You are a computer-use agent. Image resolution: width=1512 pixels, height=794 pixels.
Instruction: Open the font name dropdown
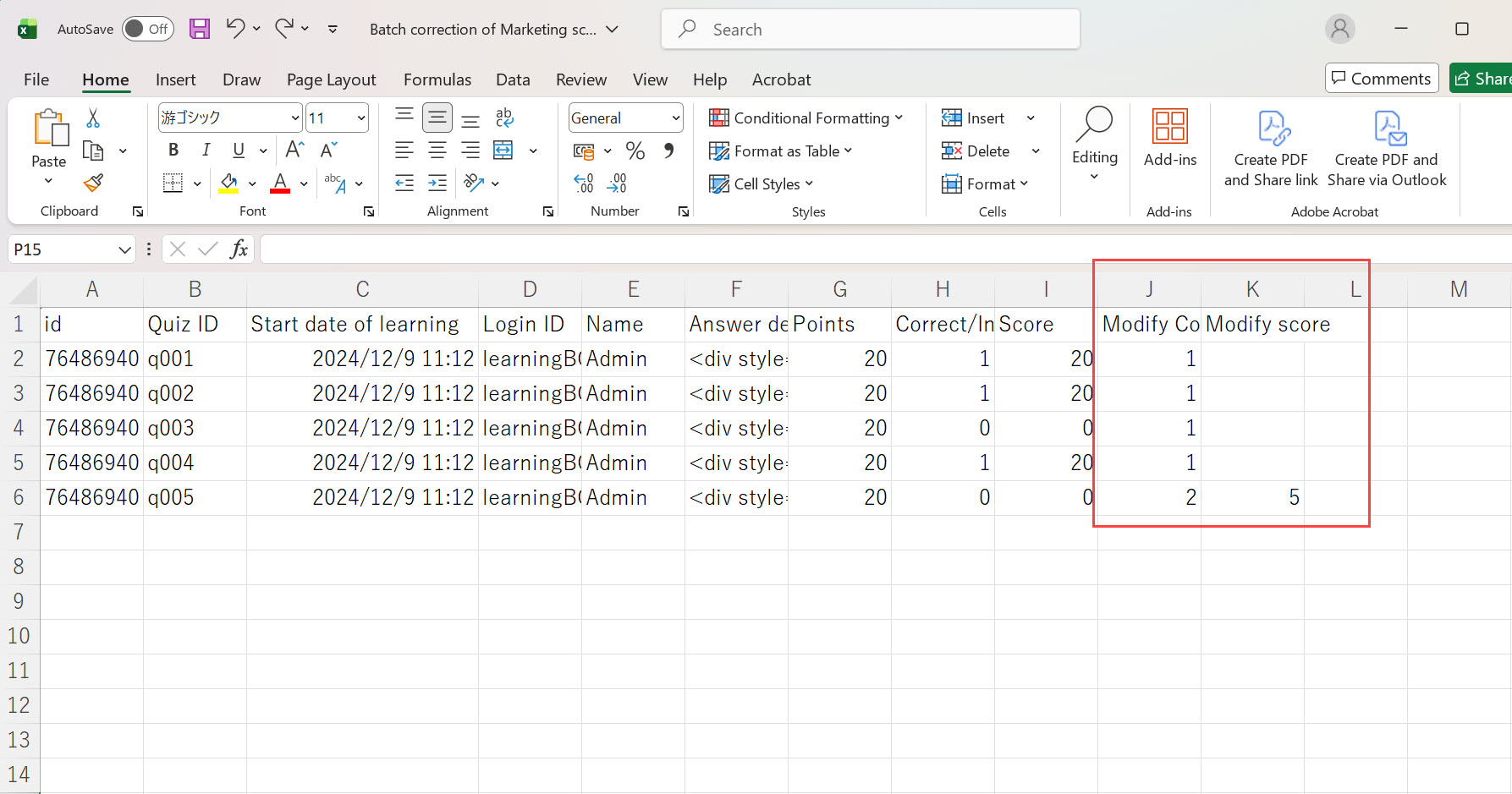tap(295, 118)
